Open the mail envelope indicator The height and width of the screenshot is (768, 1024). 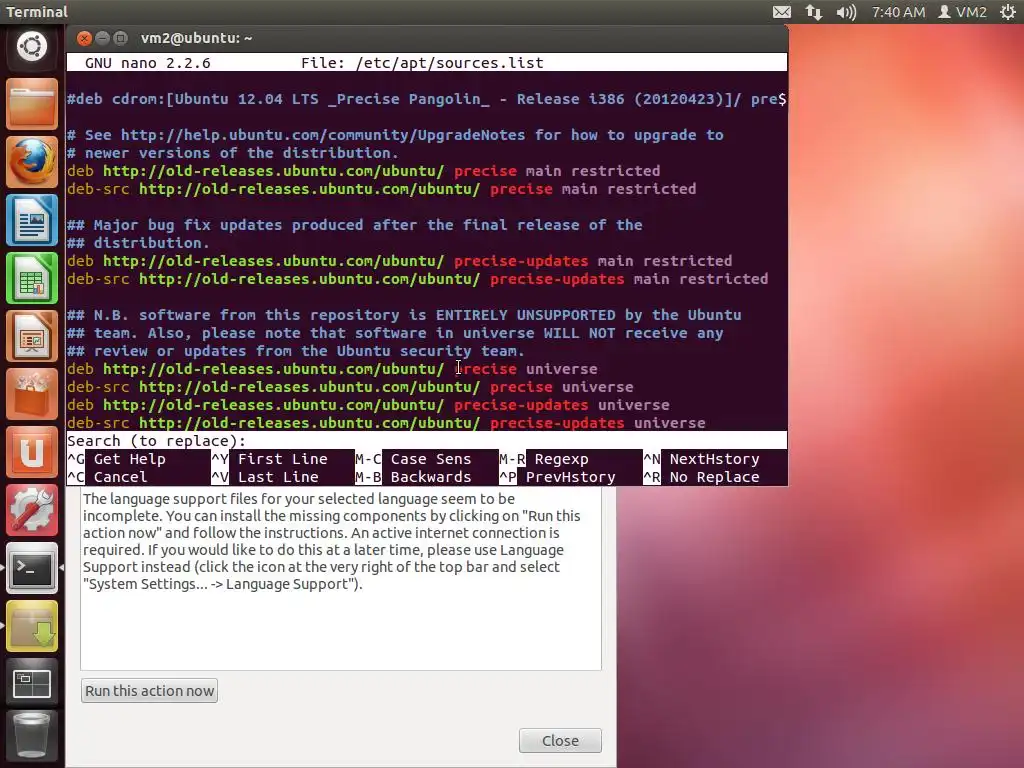782,12
